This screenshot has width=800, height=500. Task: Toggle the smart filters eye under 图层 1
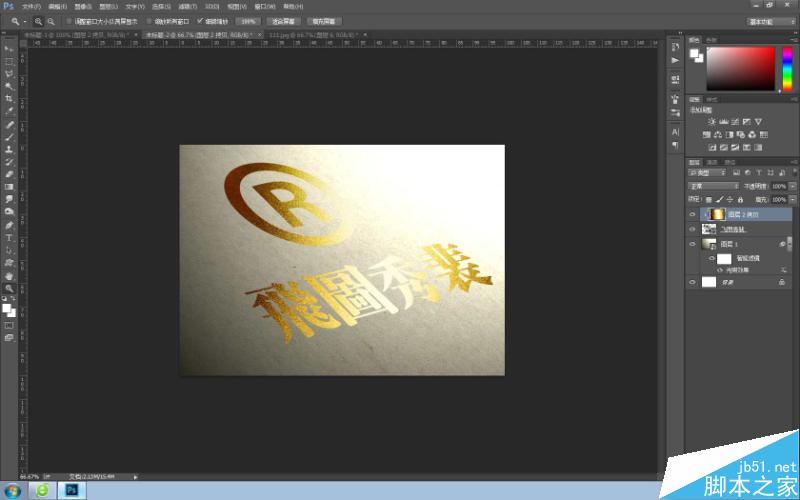tap(712, 259)
